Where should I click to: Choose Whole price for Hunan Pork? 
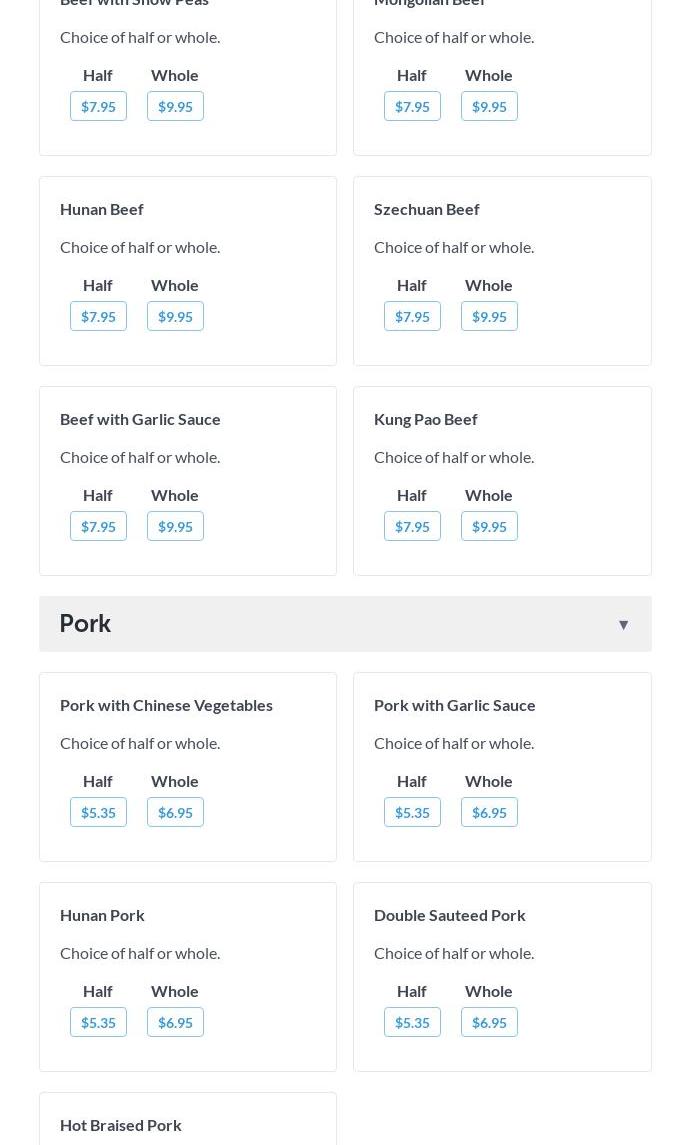[175, 1022]
